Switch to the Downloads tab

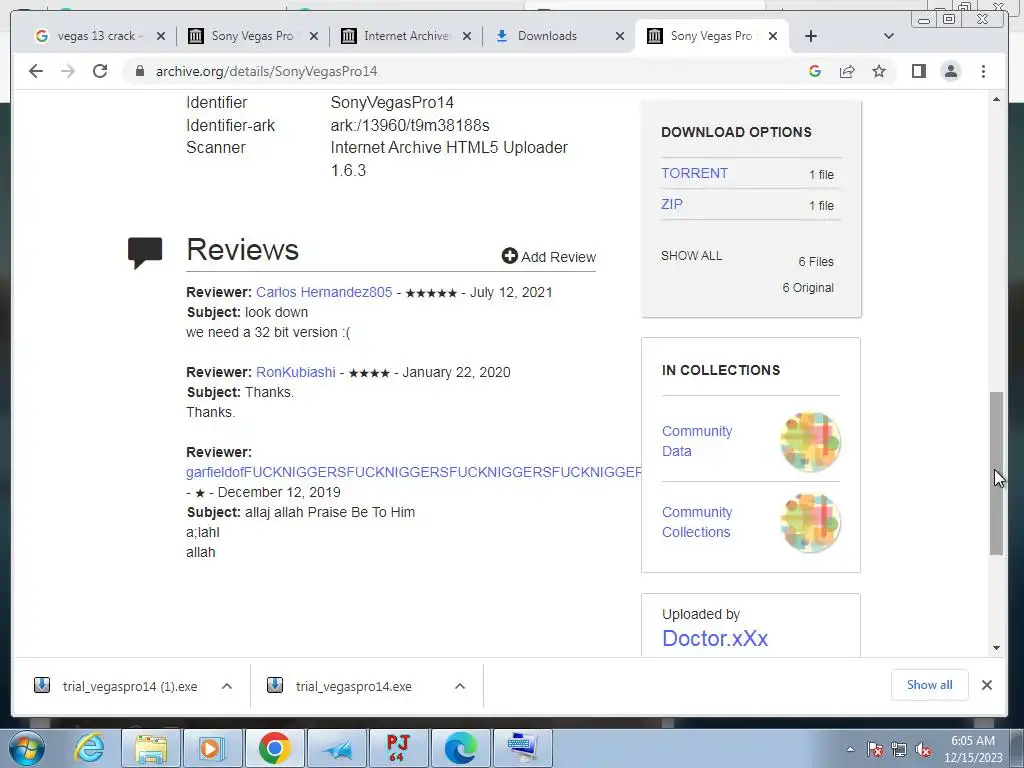click(549, 36)
